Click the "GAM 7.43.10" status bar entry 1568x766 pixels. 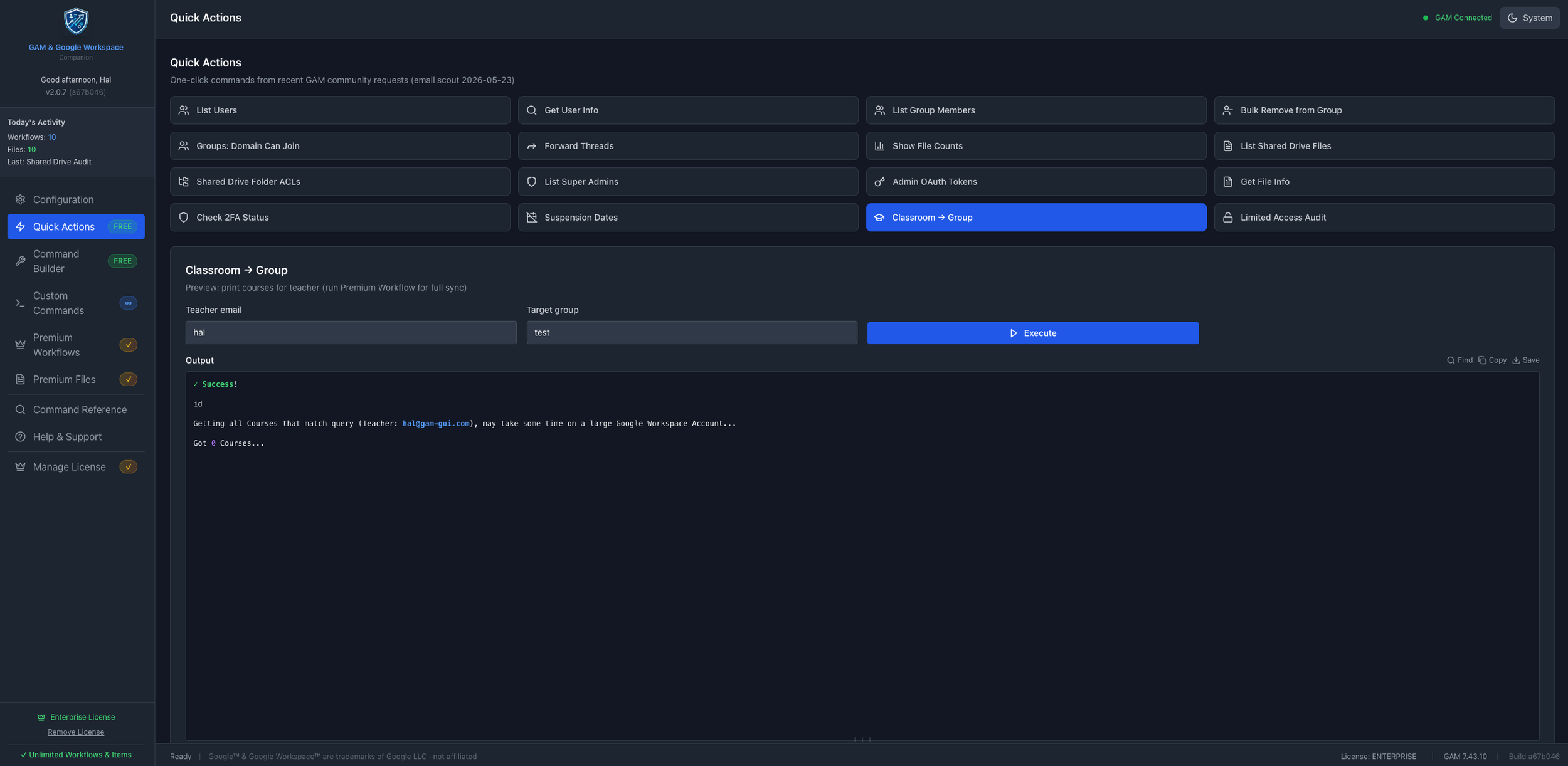(1465, 757)
